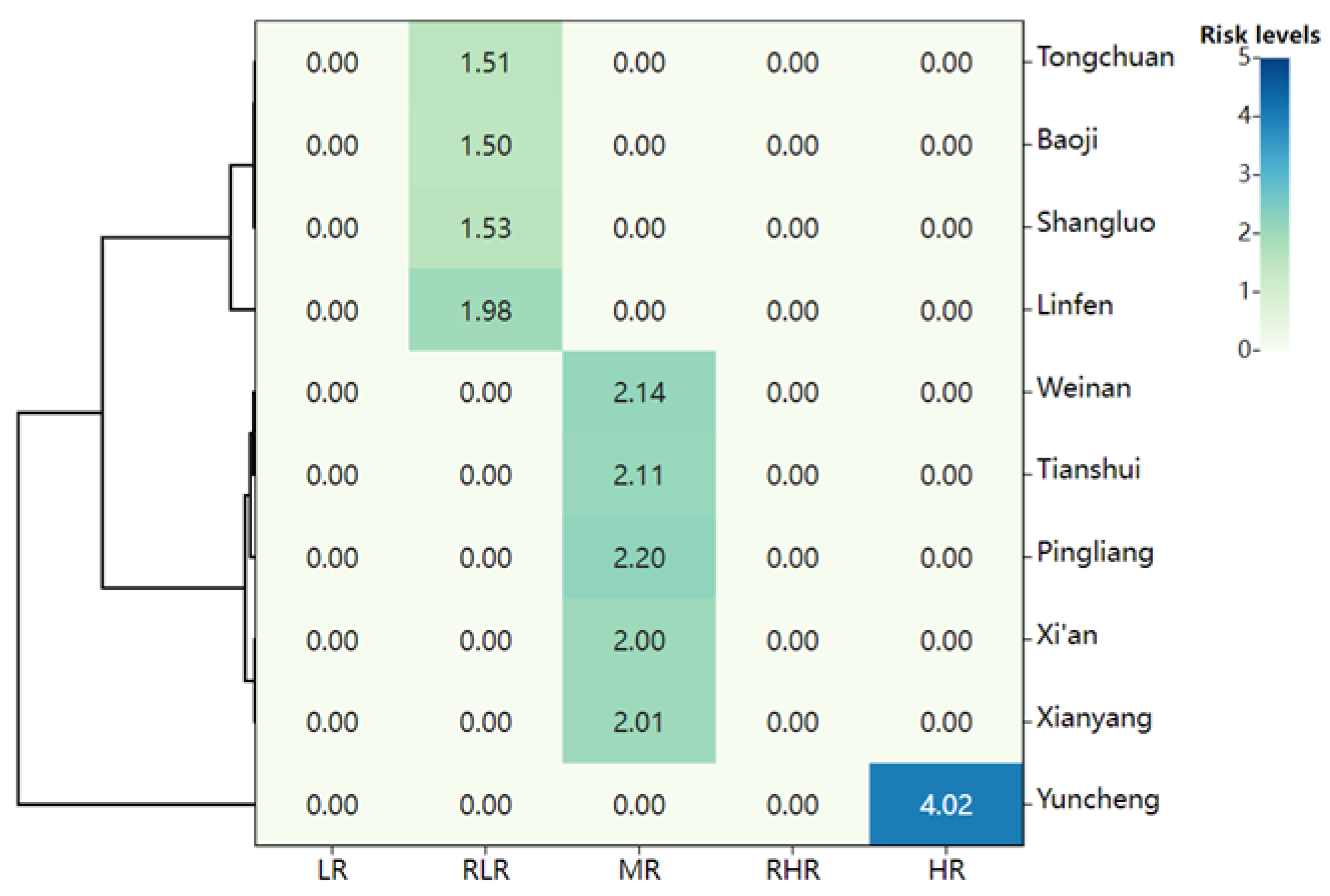Click the Xi'an row label
The height and width of the screenshot is (896, 1330).
pos(1067,635)
